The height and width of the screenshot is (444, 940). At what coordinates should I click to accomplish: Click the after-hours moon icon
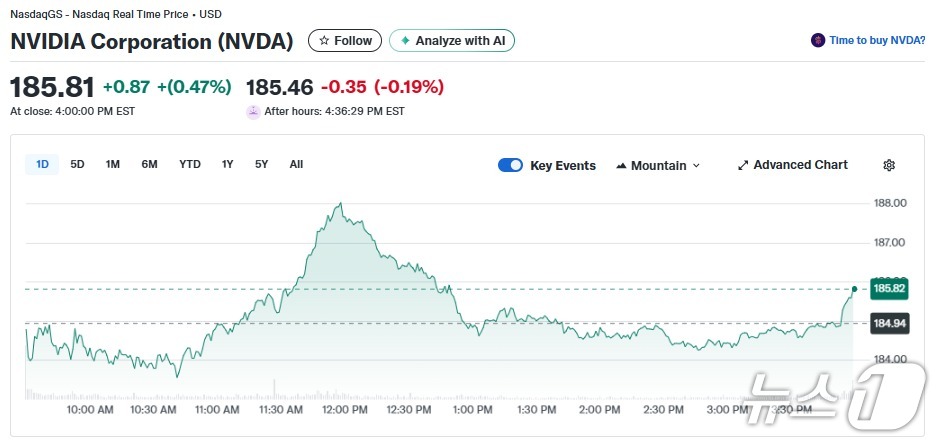click(x=253, y=111)
